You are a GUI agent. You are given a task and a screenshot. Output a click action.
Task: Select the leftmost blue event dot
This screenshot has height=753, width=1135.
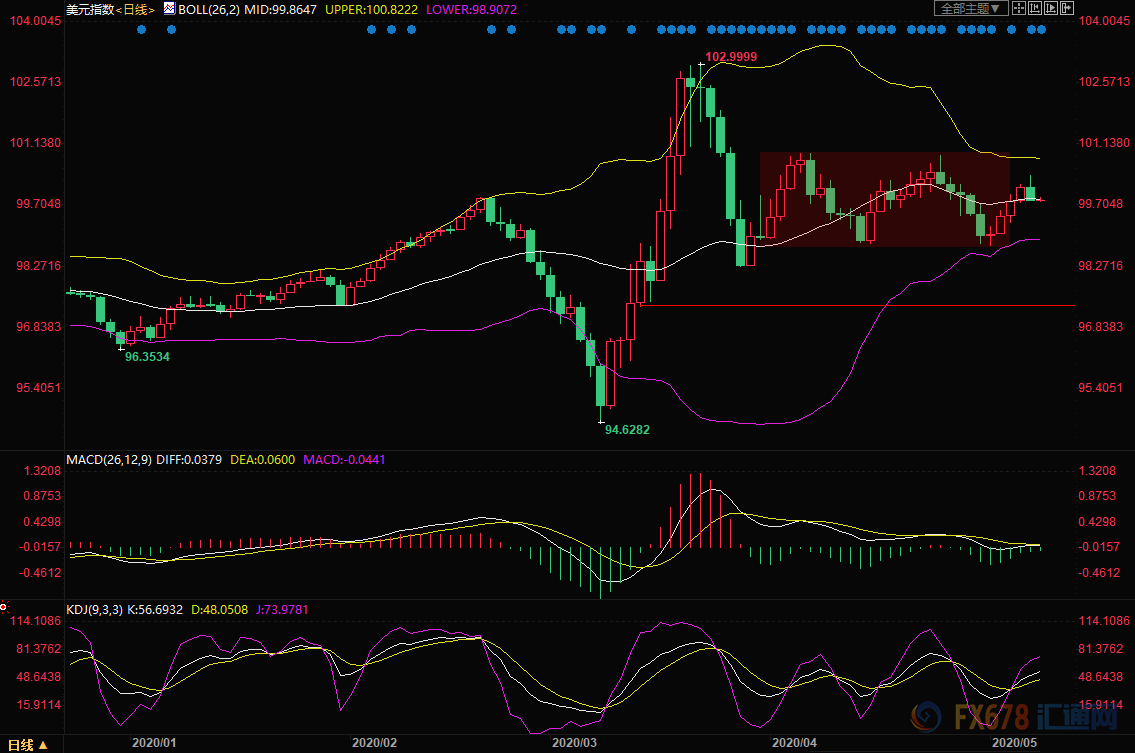click(141, 29)
